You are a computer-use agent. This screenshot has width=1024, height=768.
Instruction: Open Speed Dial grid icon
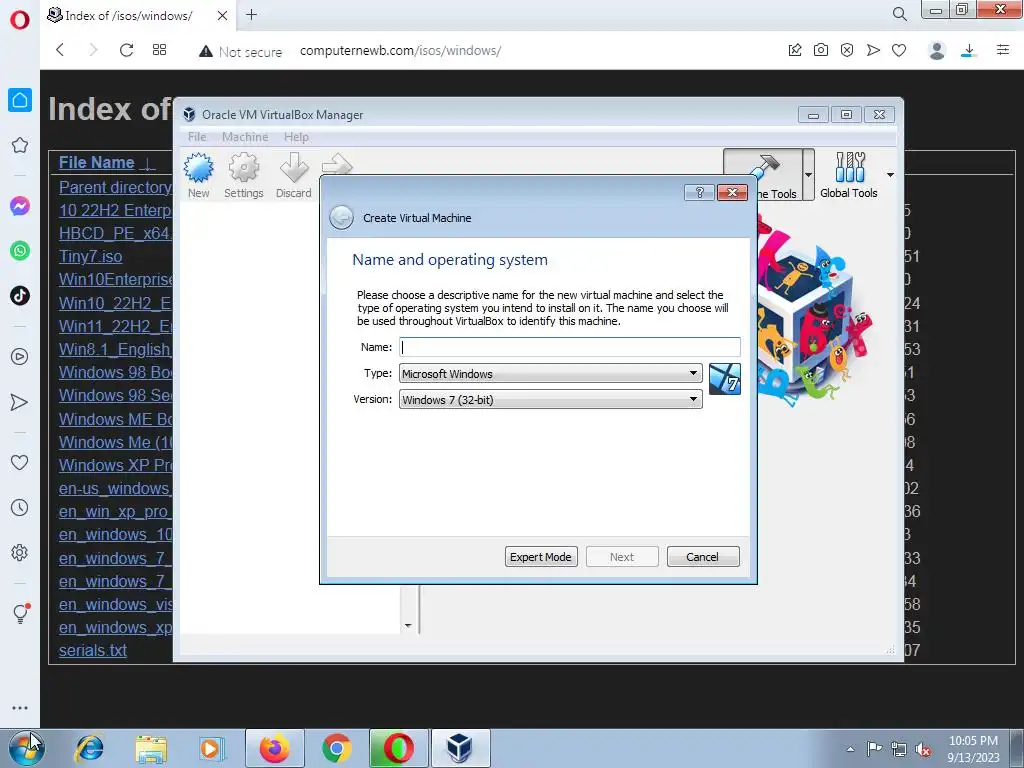(159, 50)
